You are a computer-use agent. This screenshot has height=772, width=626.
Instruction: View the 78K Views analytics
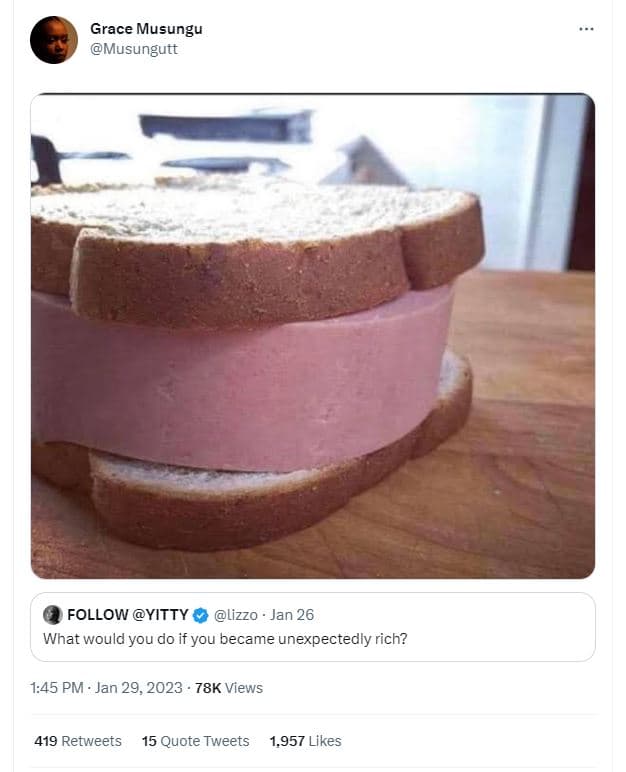[229, 688]
